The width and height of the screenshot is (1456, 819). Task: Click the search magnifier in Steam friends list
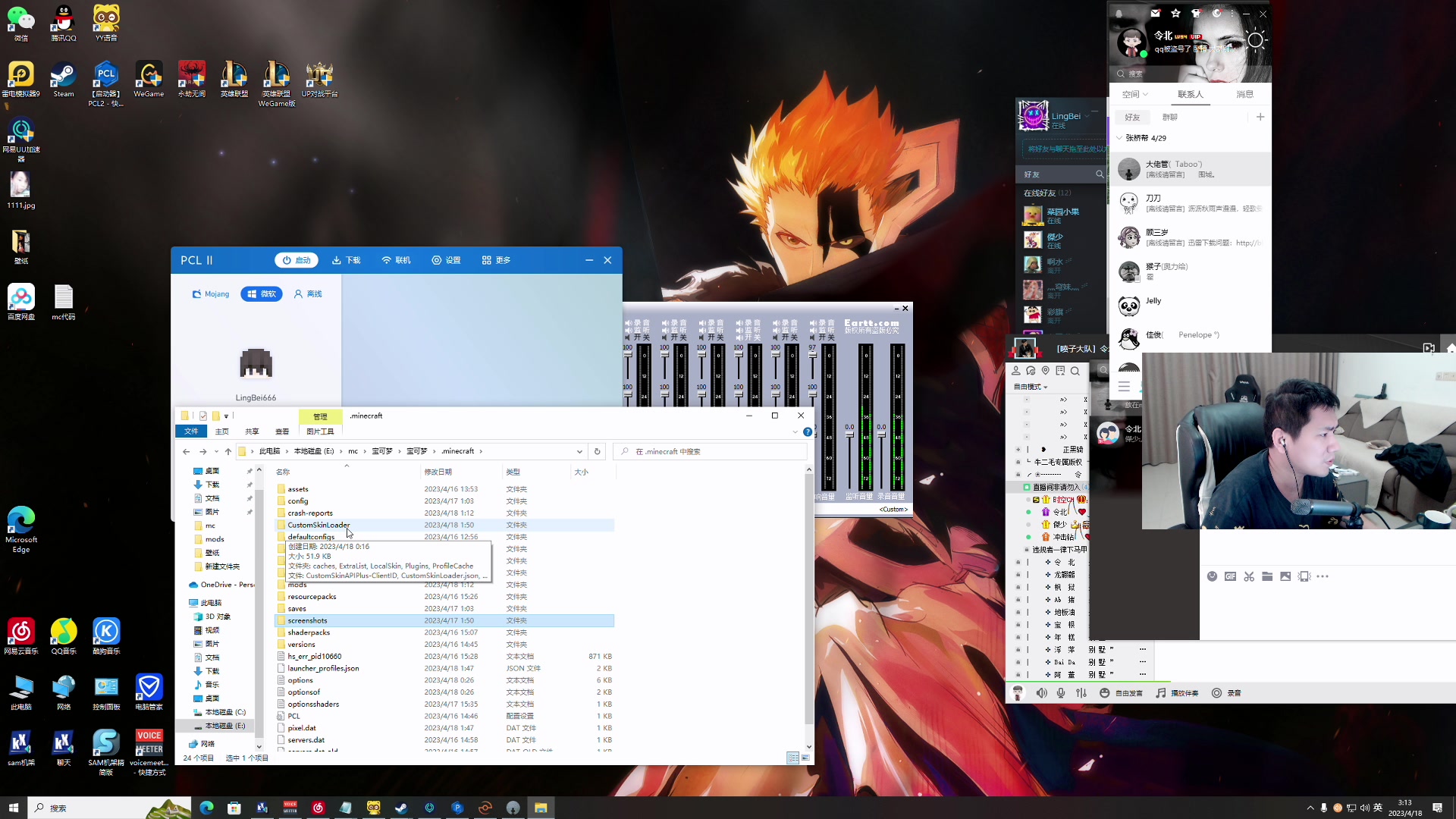pyautogui.click(x=1100, y=174)
